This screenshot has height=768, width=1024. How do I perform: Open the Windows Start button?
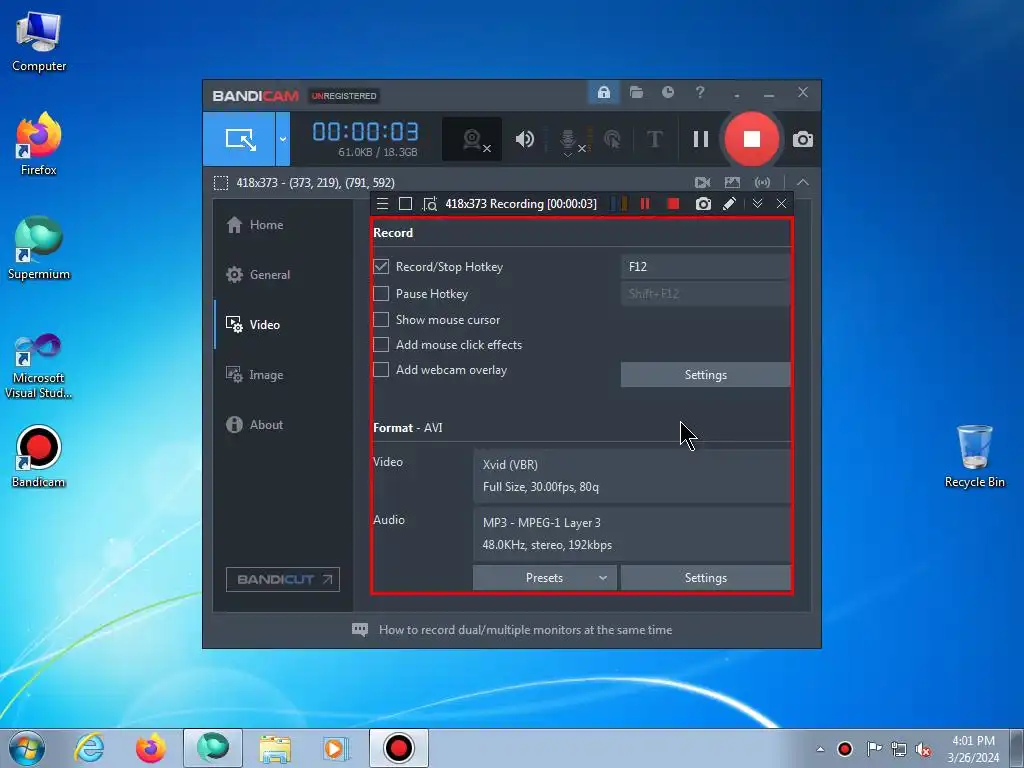click(26, 748)
